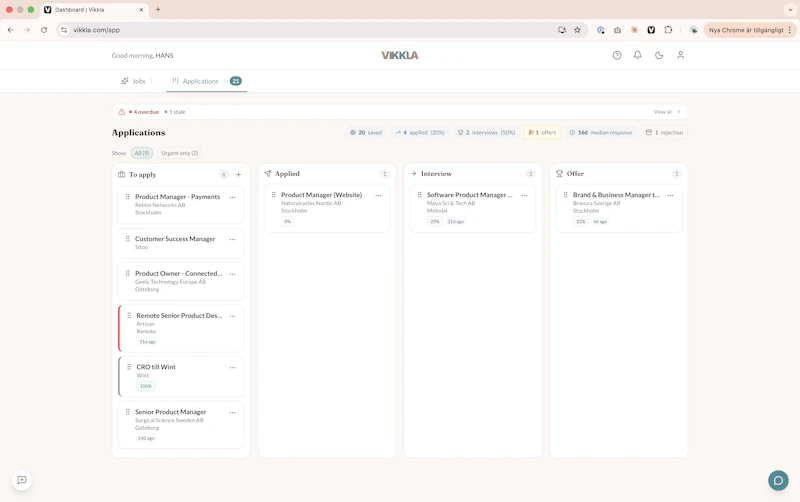800x502 pixels.
Task: Open Vikkla extension icon in toolbar
Action: [651, 30]
